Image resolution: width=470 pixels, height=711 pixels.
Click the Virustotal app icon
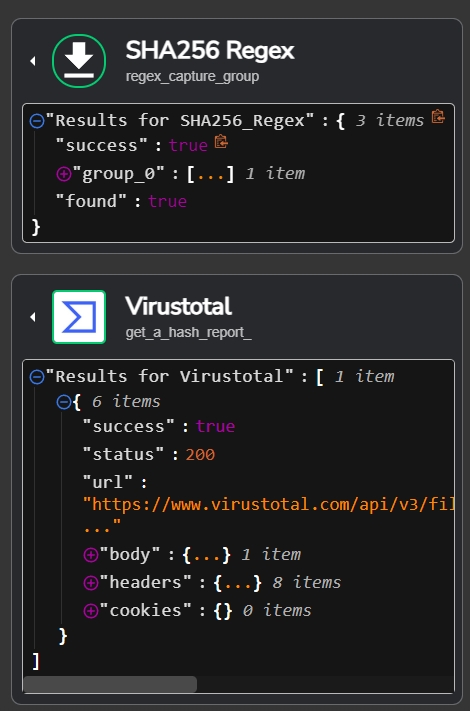pyautogui.click(x=79, y=317)
